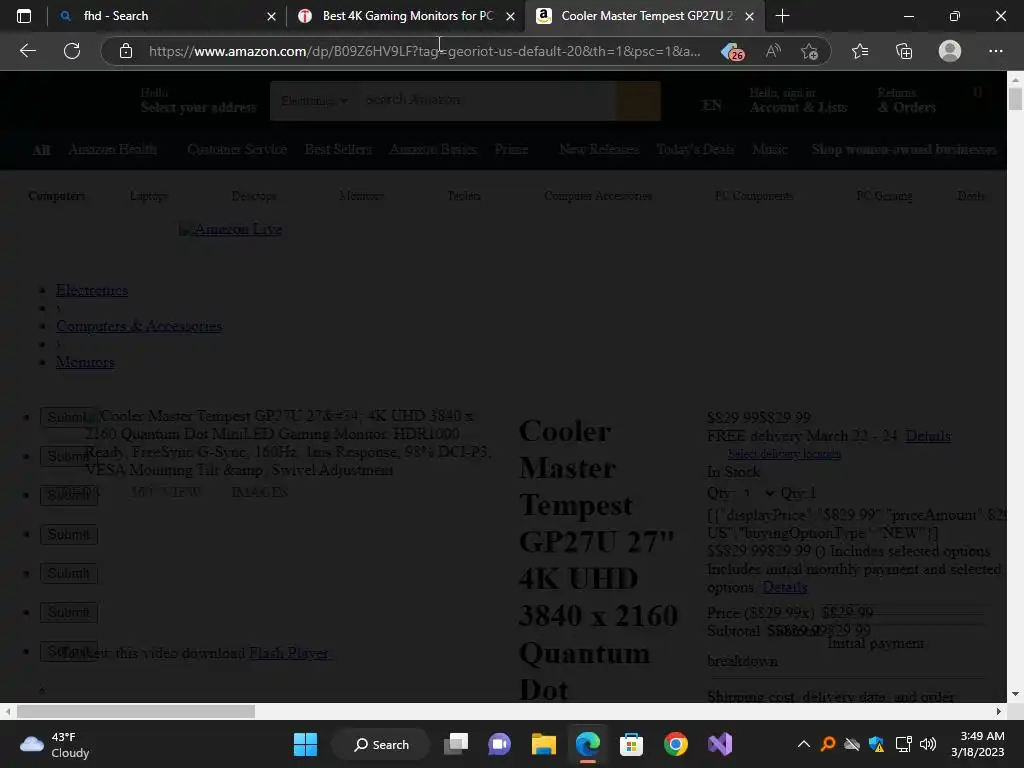This screenshot has width=1024, height=768.
Task: Show hidden system tray icons chevron
Action: [x=804, y=744]
